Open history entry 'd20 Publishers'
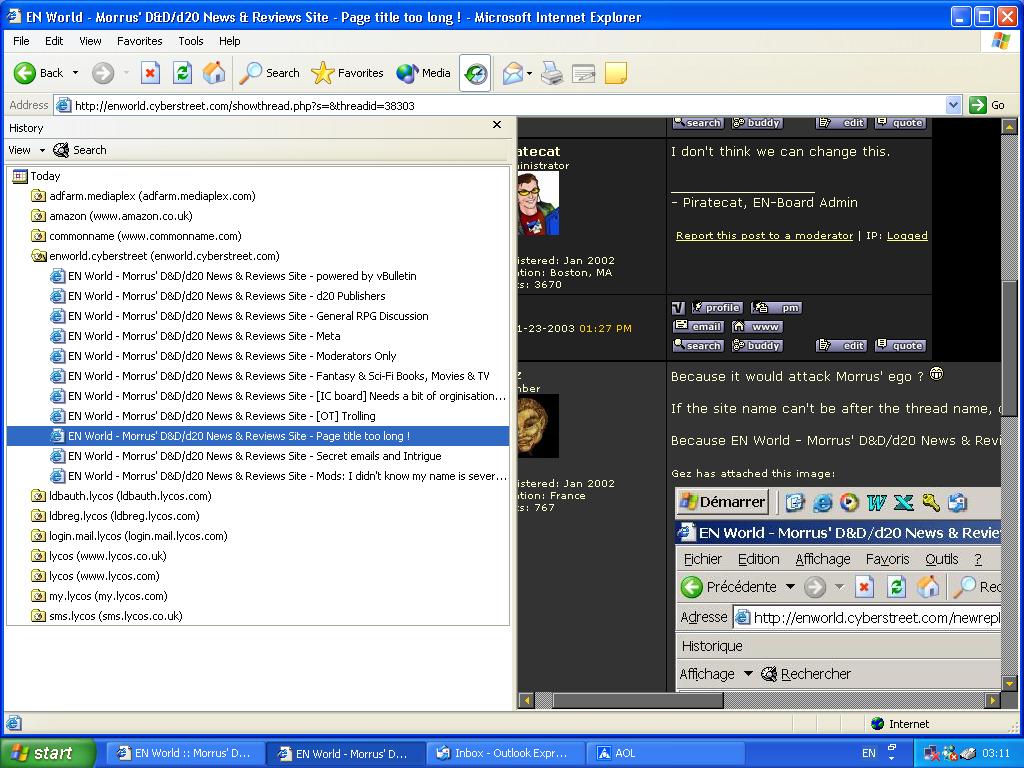Viewport: 1024px width, 768px height. [218, 296]
